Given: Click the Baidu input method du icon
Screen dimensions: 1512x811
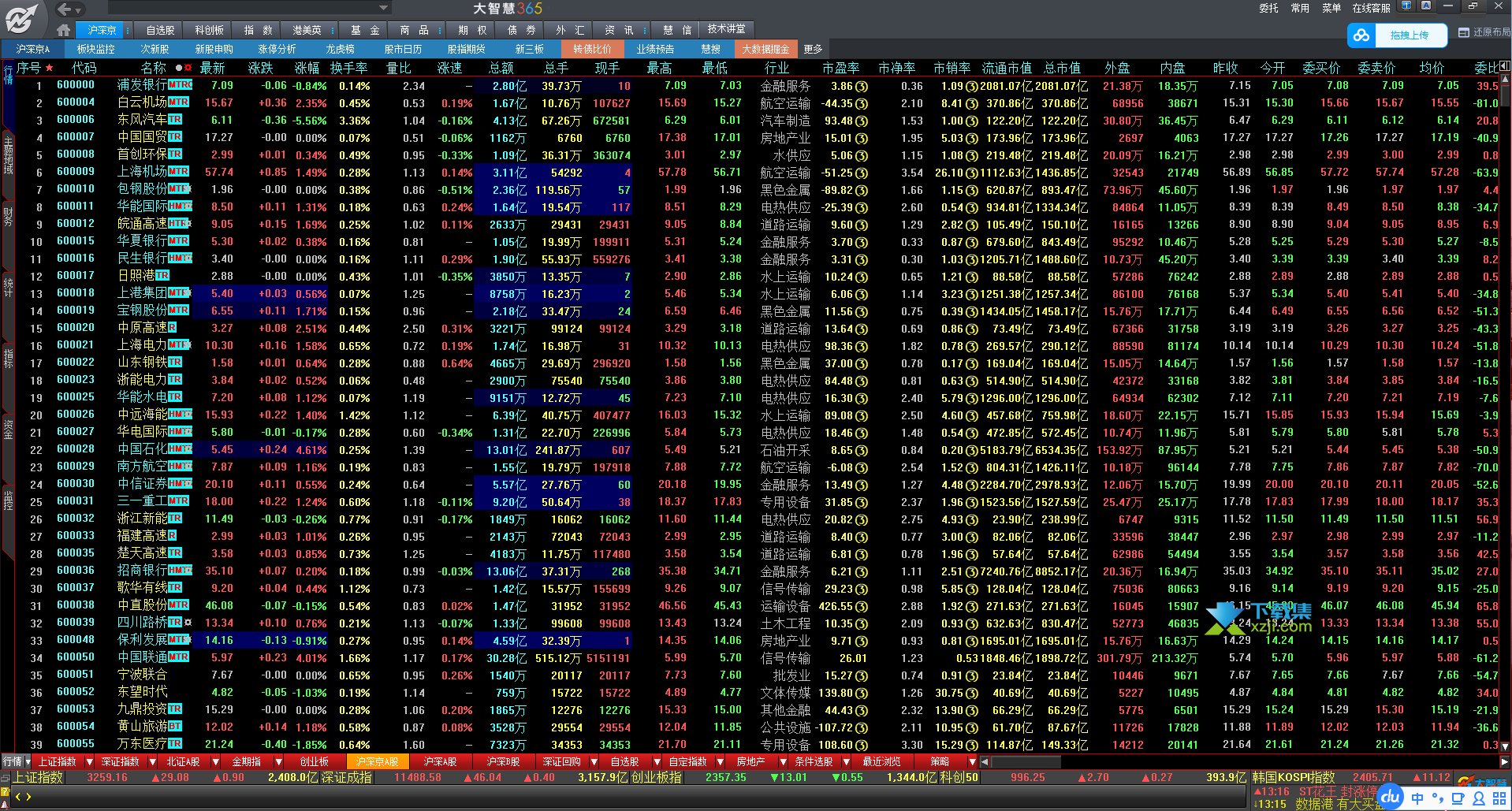Looking at the screenshot, I should [x=1391, y=796].
